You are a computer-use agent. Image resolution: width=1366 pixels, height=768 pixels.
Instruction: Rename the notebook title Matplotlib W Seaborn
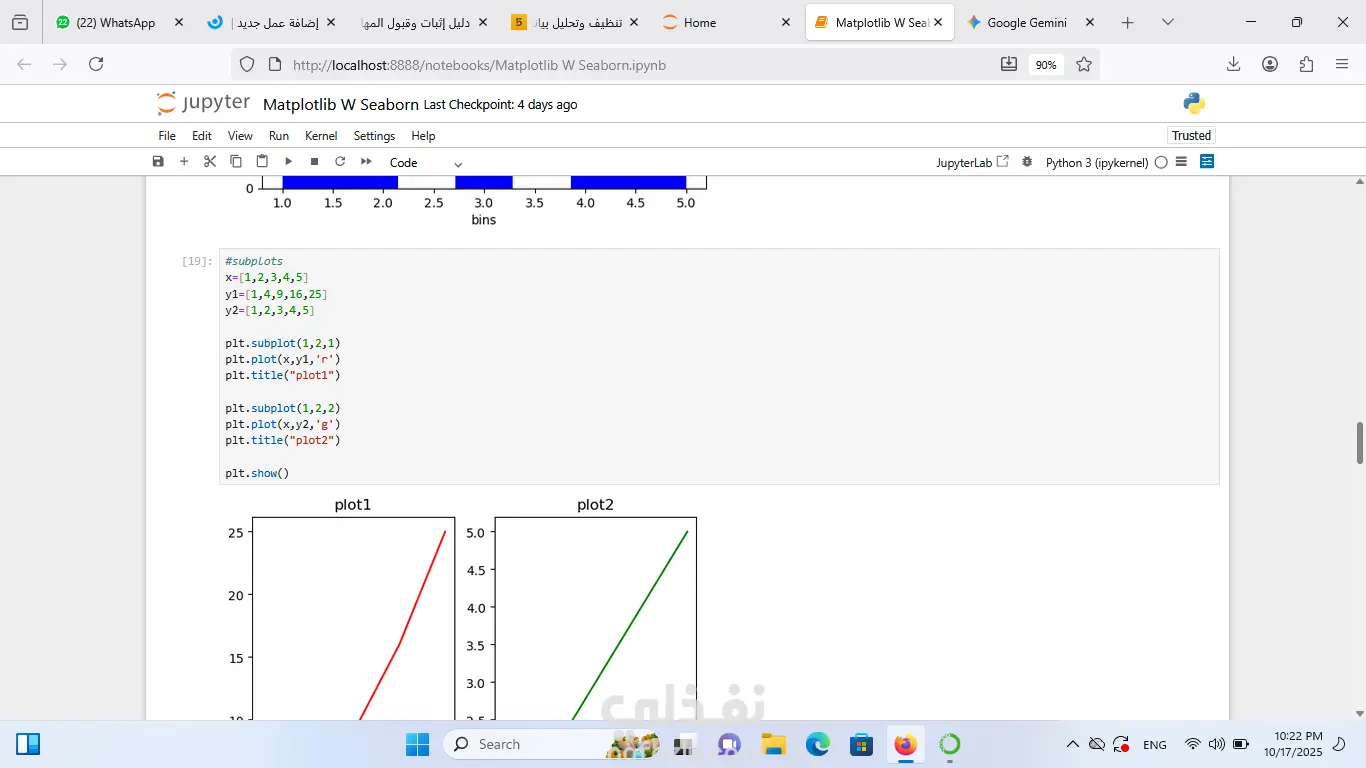tap(341, 105)
